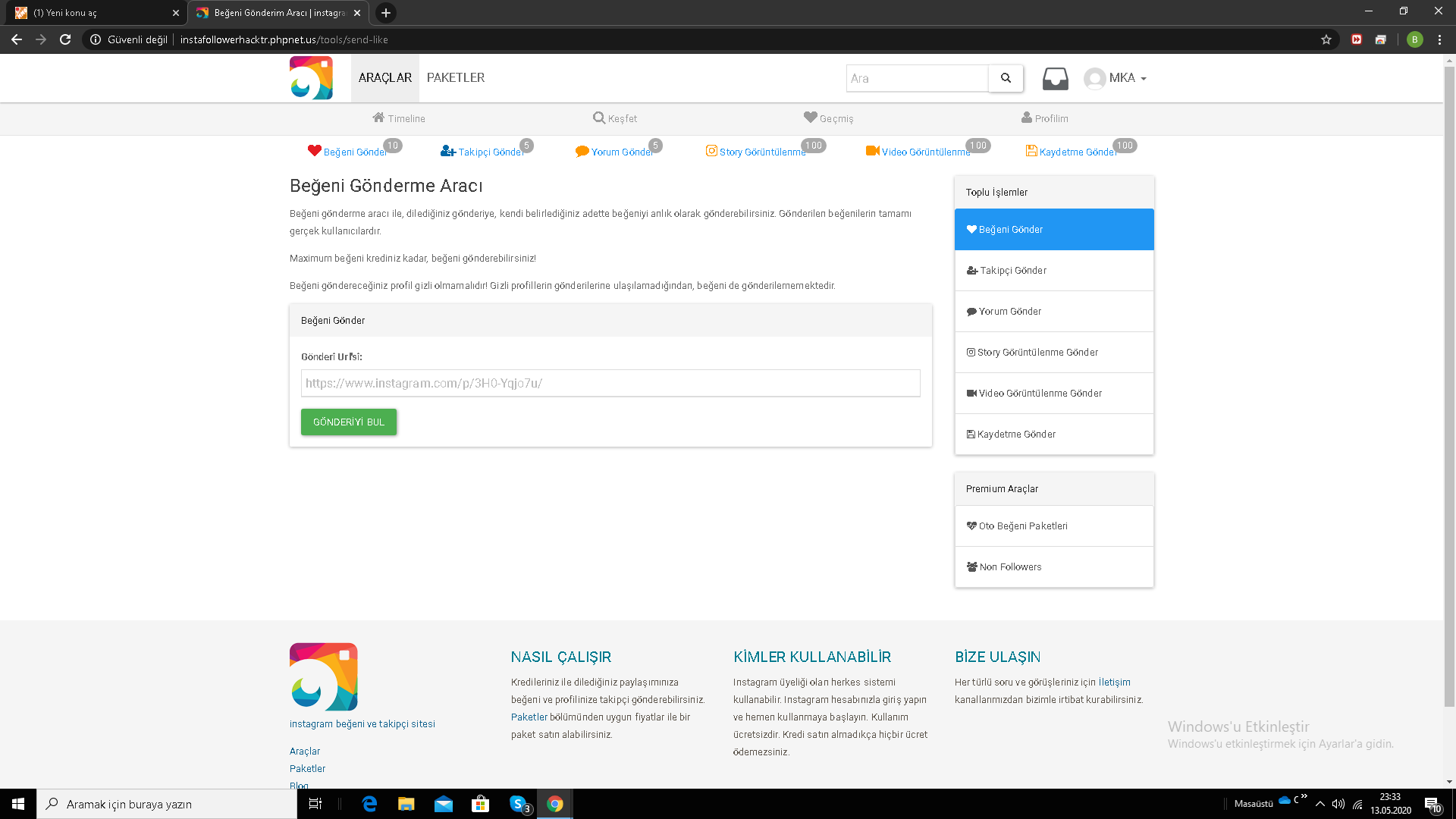Open Task View on the taskbar

pos(315,804)
